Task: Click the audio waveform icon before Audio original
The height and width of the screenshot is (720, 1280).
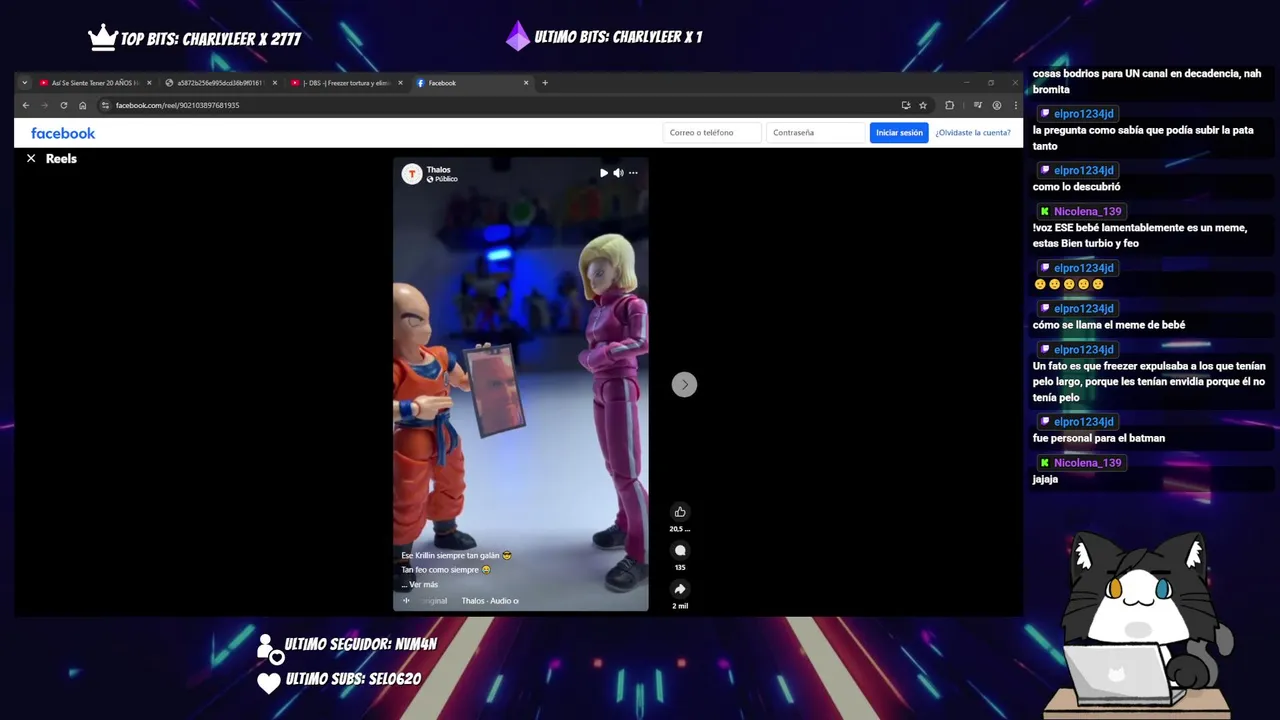Action: (x=406, y=601)
